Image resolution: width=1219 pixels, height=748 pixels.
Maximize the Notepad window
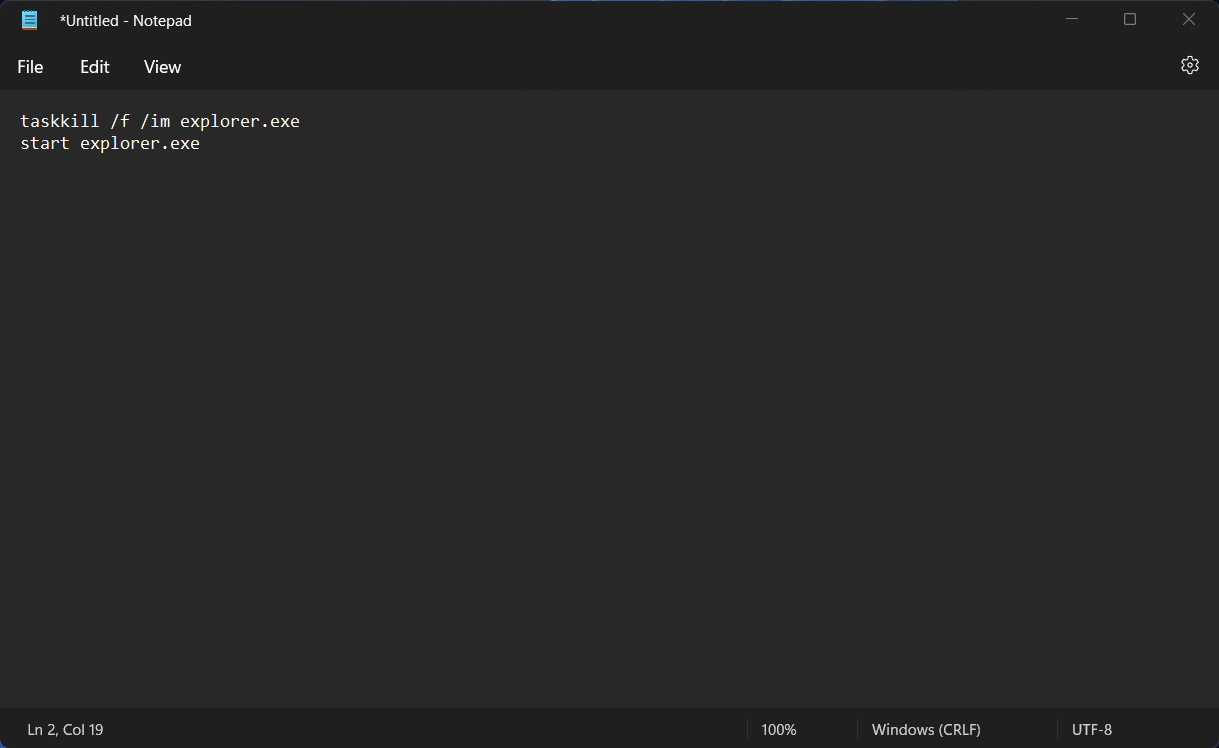pos(1130,19)
